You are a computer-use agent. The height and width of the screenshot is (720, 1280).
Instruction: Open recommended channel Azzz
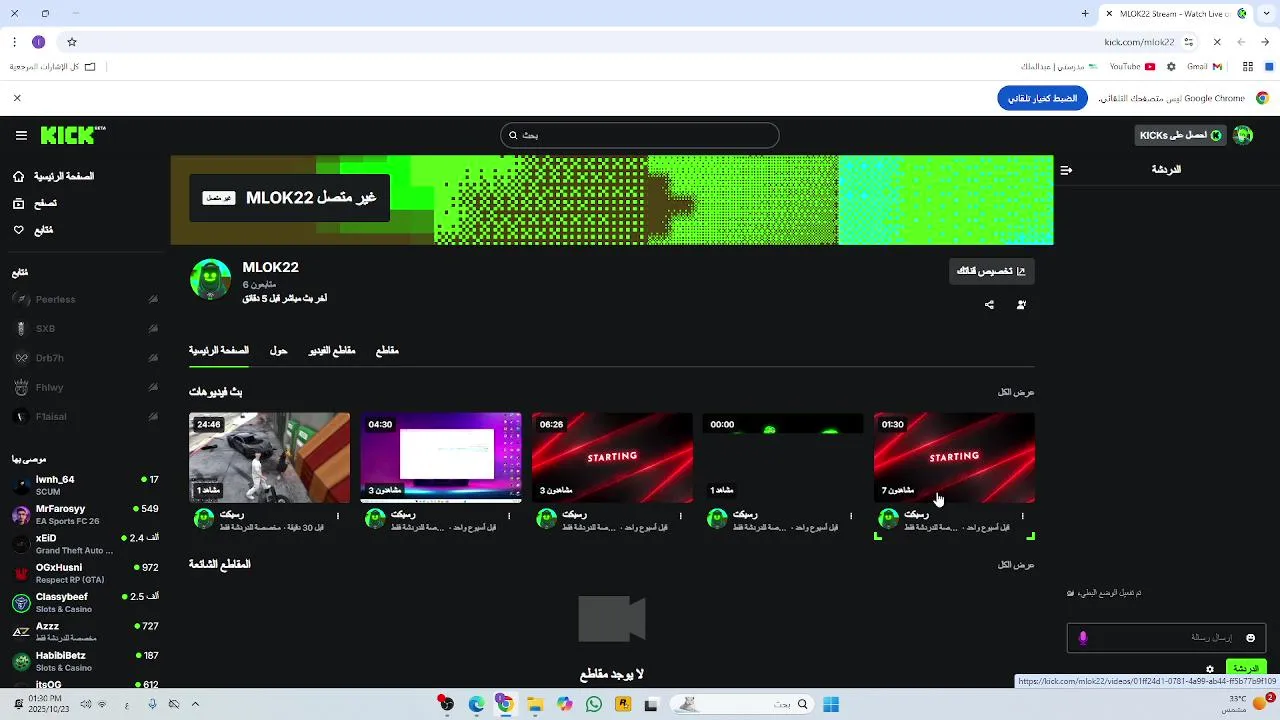coord(85,632)
